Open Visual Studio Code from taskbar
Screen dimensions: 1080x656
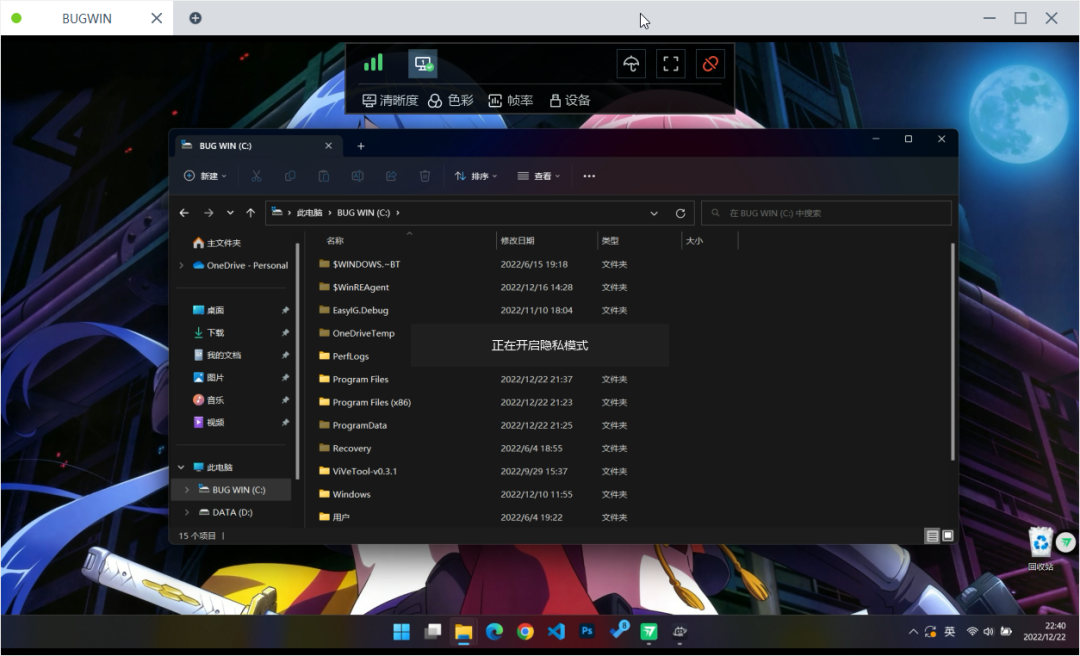557,631
